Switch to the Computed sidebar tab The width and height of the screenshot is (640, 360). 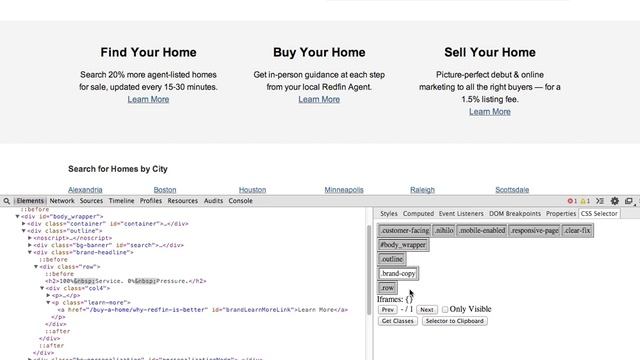(418, 213)
